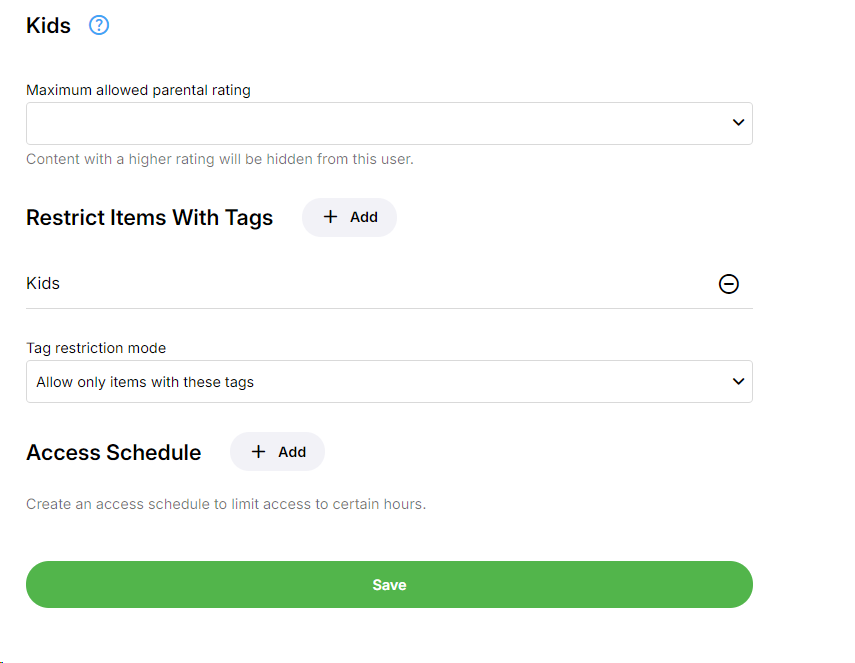Open Maximum allowed parental rating field
Screen dimensions: 855x663
tap(380, 123)
